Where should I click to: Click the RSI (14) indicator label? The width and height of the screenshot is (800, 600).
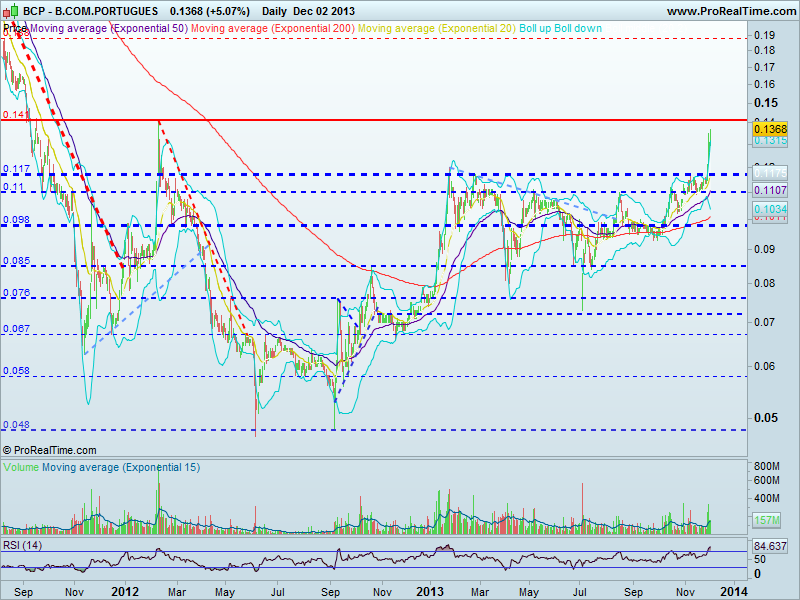(22, 545)
